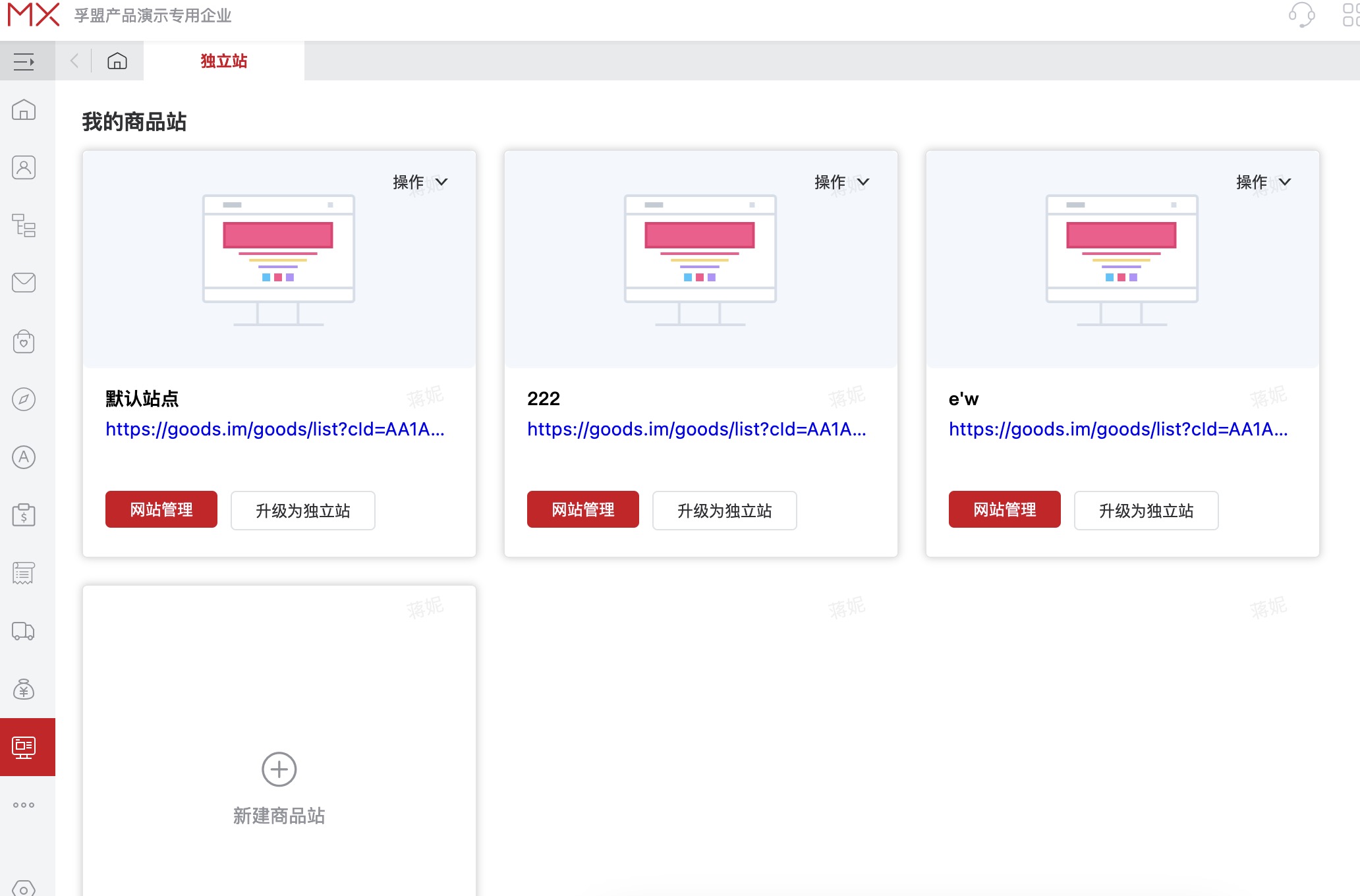The image size is (1360, 896).
Task: Open the compass icon in the sidebar
Action: point(24,399)
